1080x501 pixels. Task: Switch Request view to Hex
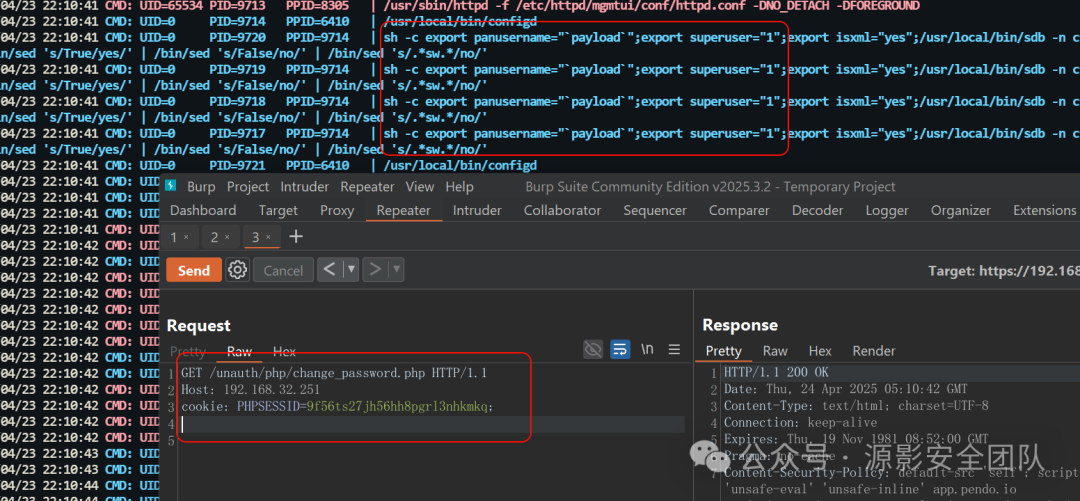(284, 351)
